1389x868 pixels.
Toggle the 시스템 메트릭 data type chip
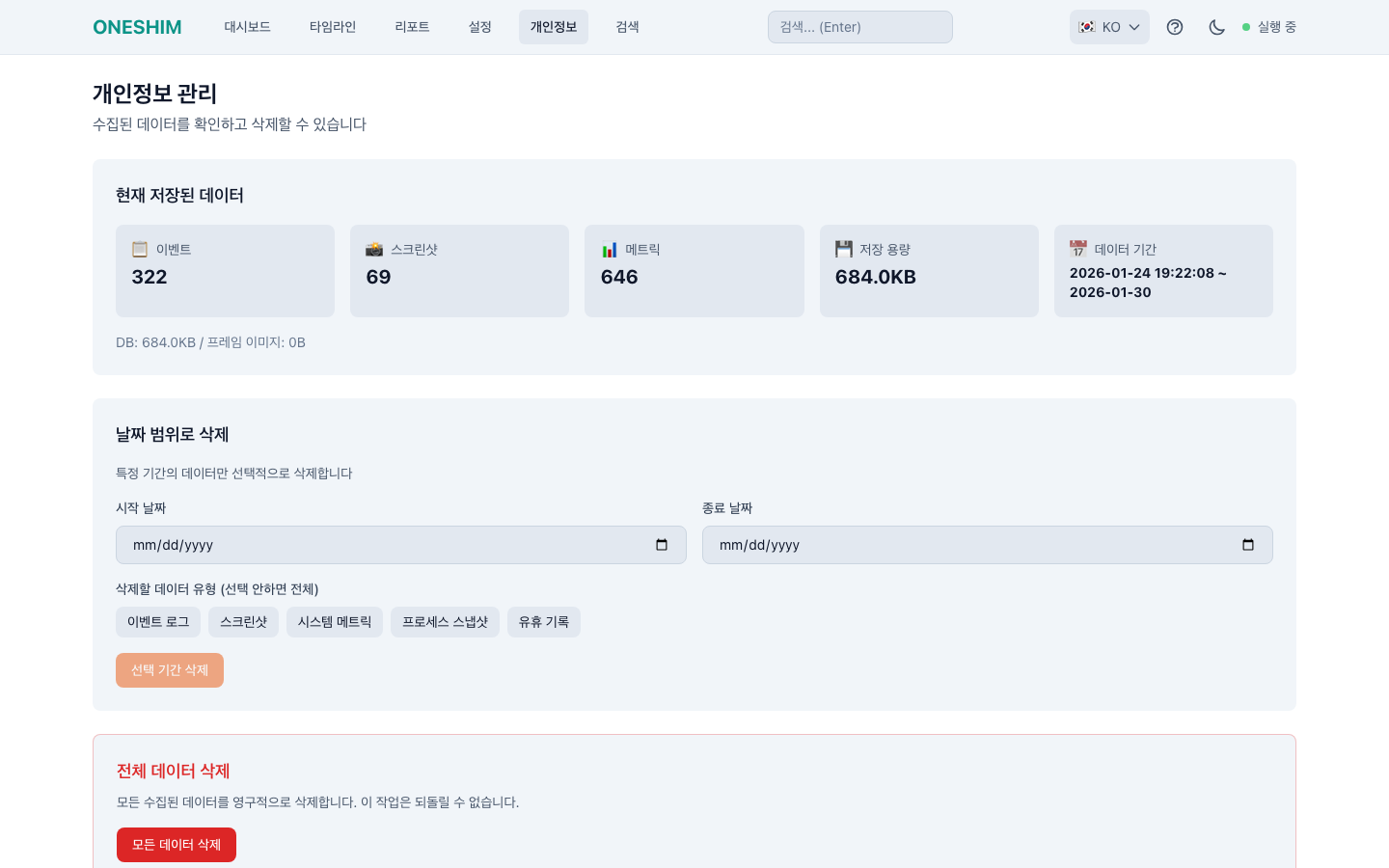[x=335, y=622]
